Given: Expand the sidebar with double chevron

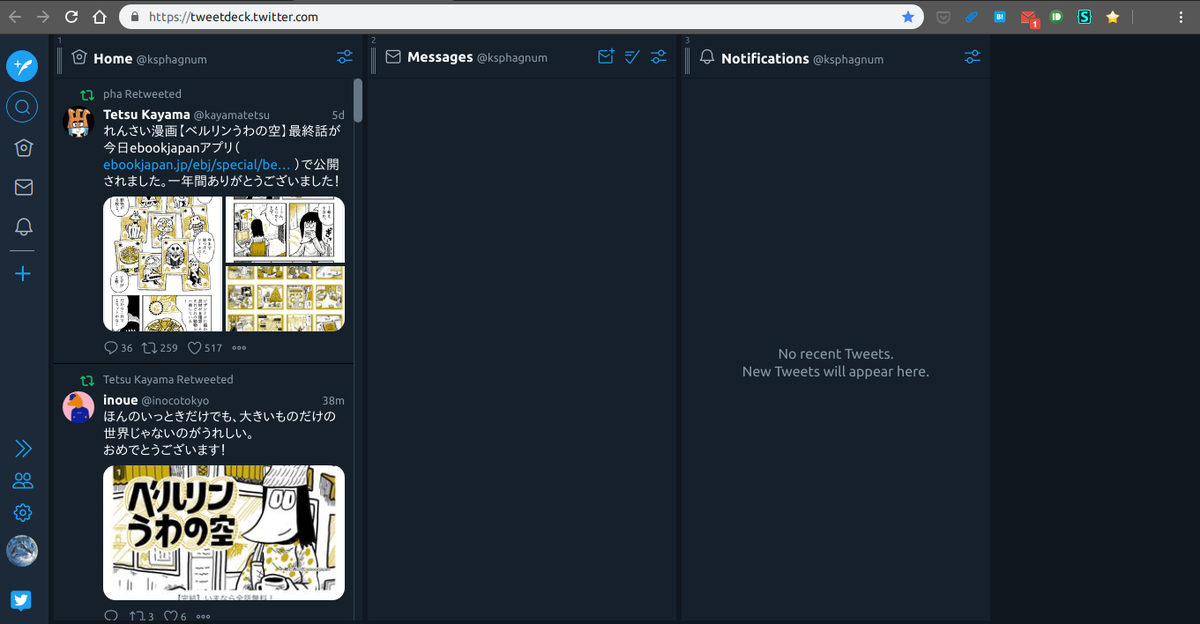Looking at the screenshot, I should click(x=23, y=448).
